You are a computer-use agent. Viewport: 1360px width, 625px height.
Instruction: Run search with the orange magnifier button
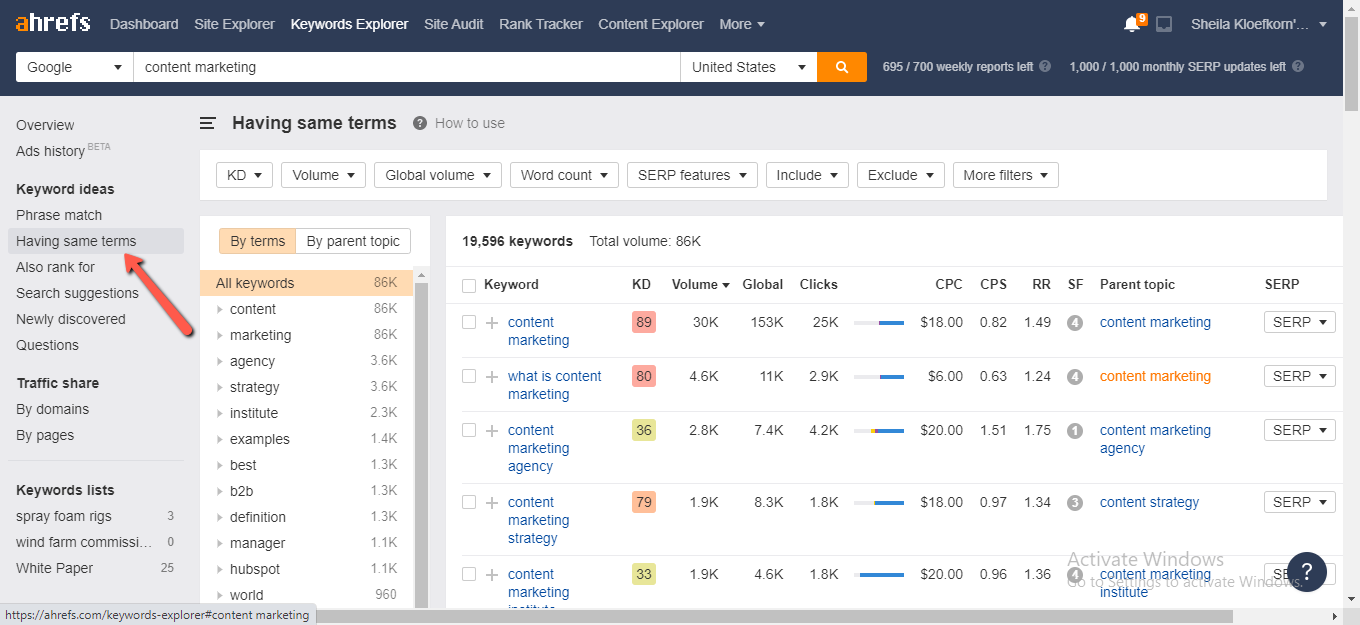[x=842, y=67]
